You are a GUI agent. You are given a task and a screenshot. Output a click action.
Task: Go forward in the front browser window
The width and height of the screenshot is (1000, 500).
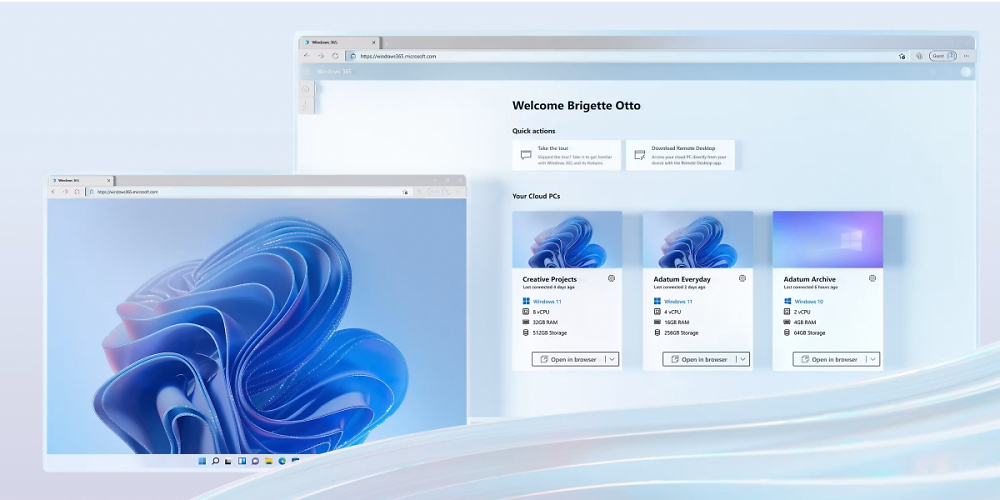65,191
